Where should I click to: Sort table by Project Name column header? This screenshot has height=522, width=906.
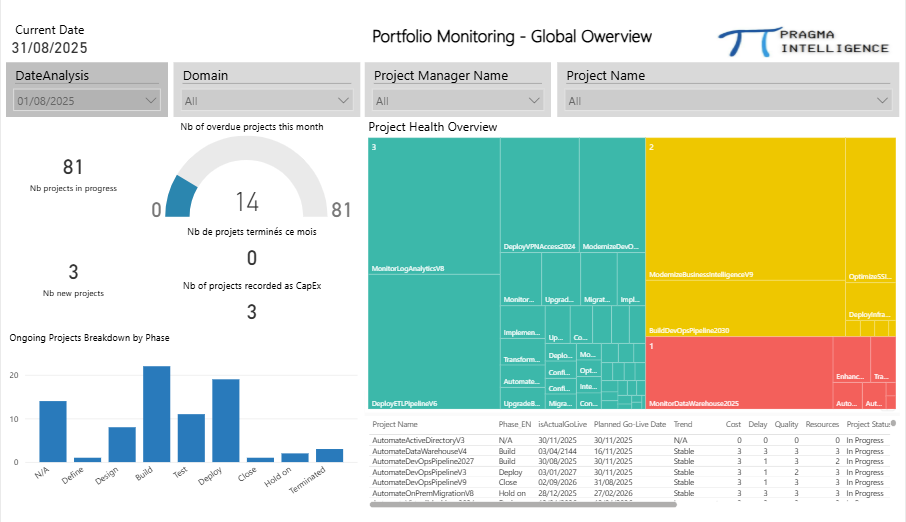click(x=395, y=425)
